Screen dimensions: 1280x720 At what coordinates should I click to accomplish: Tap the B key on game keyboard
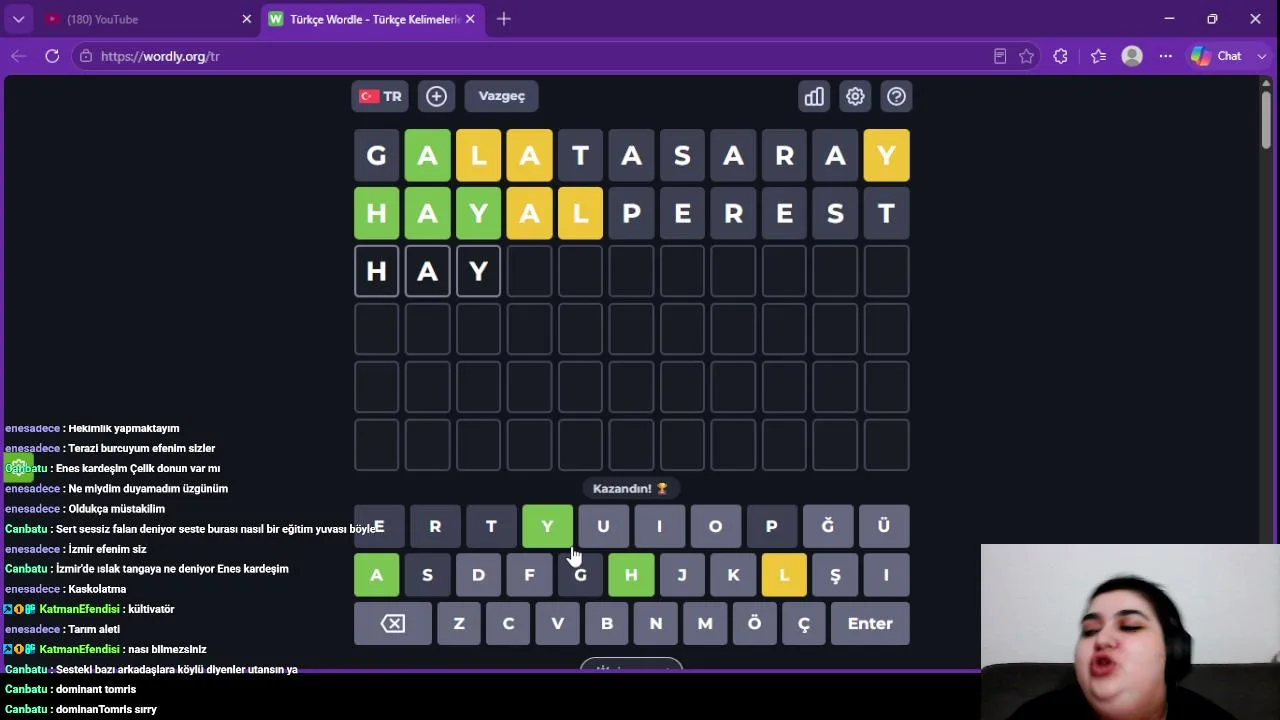coord(606,623)
